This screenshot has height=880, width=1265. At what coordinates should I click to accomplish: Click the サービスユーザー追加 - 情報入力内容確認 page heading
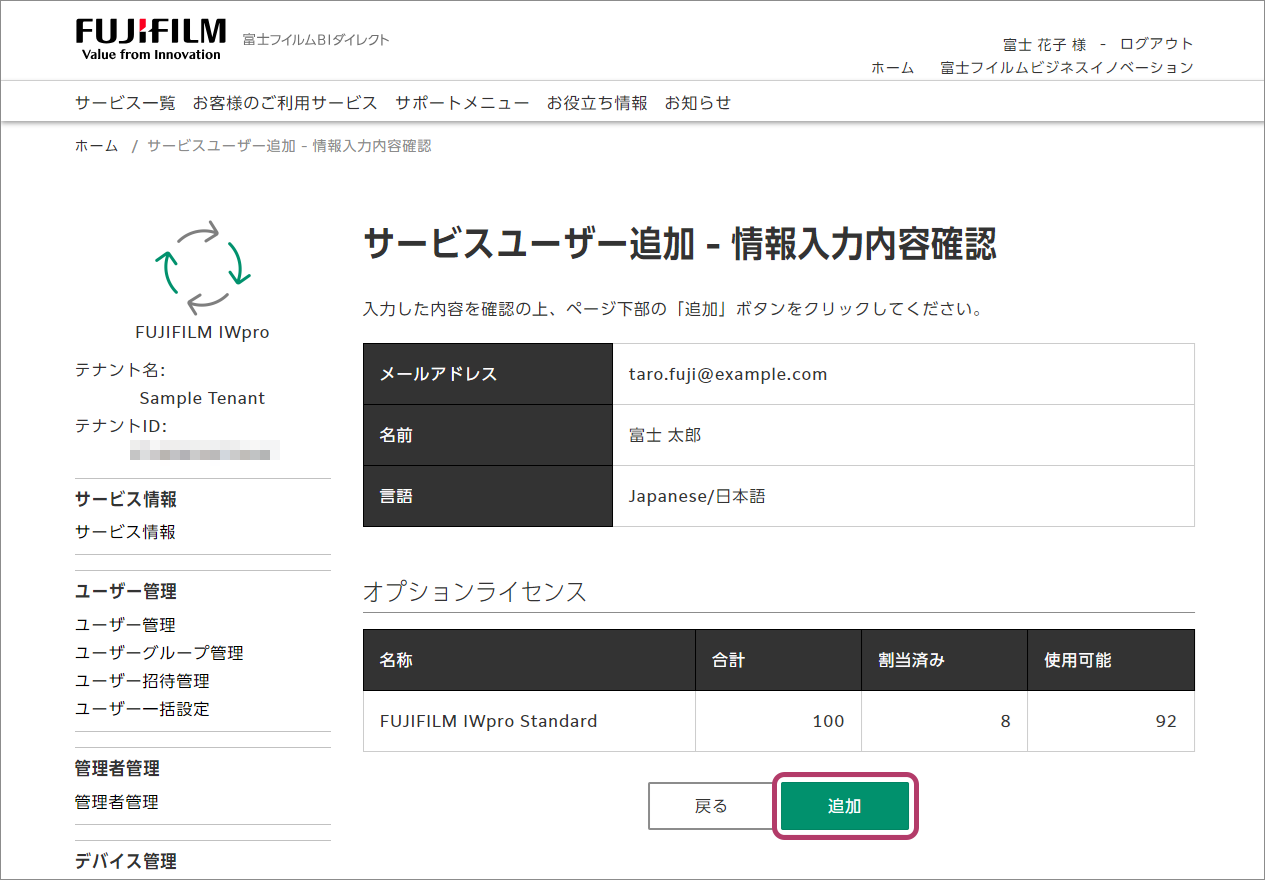[680, 244]
